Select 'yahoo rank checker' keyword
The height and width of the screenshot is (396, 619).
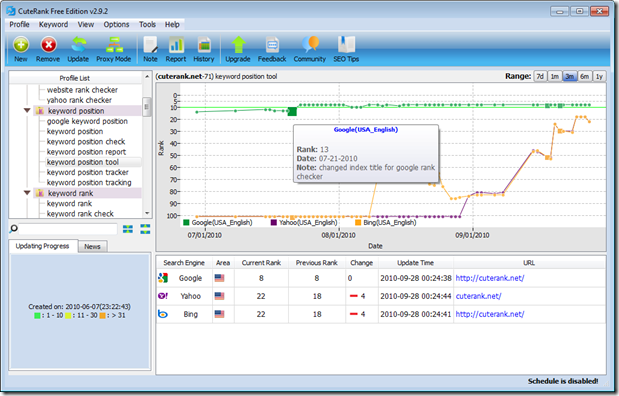pyautogui.click(x=79, y=100)
